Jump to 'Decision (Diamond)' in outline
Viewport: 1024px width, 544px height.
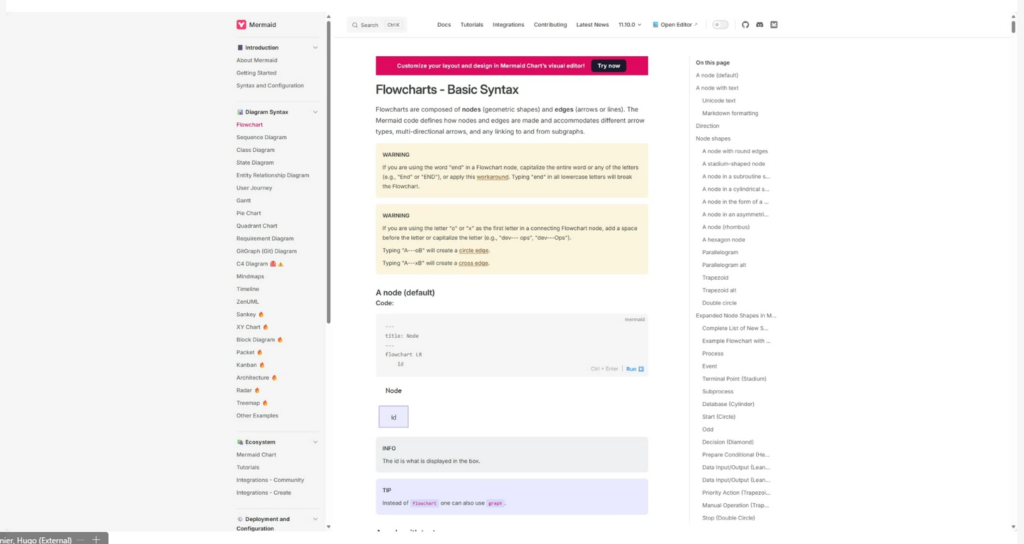[x=728, y=442]
